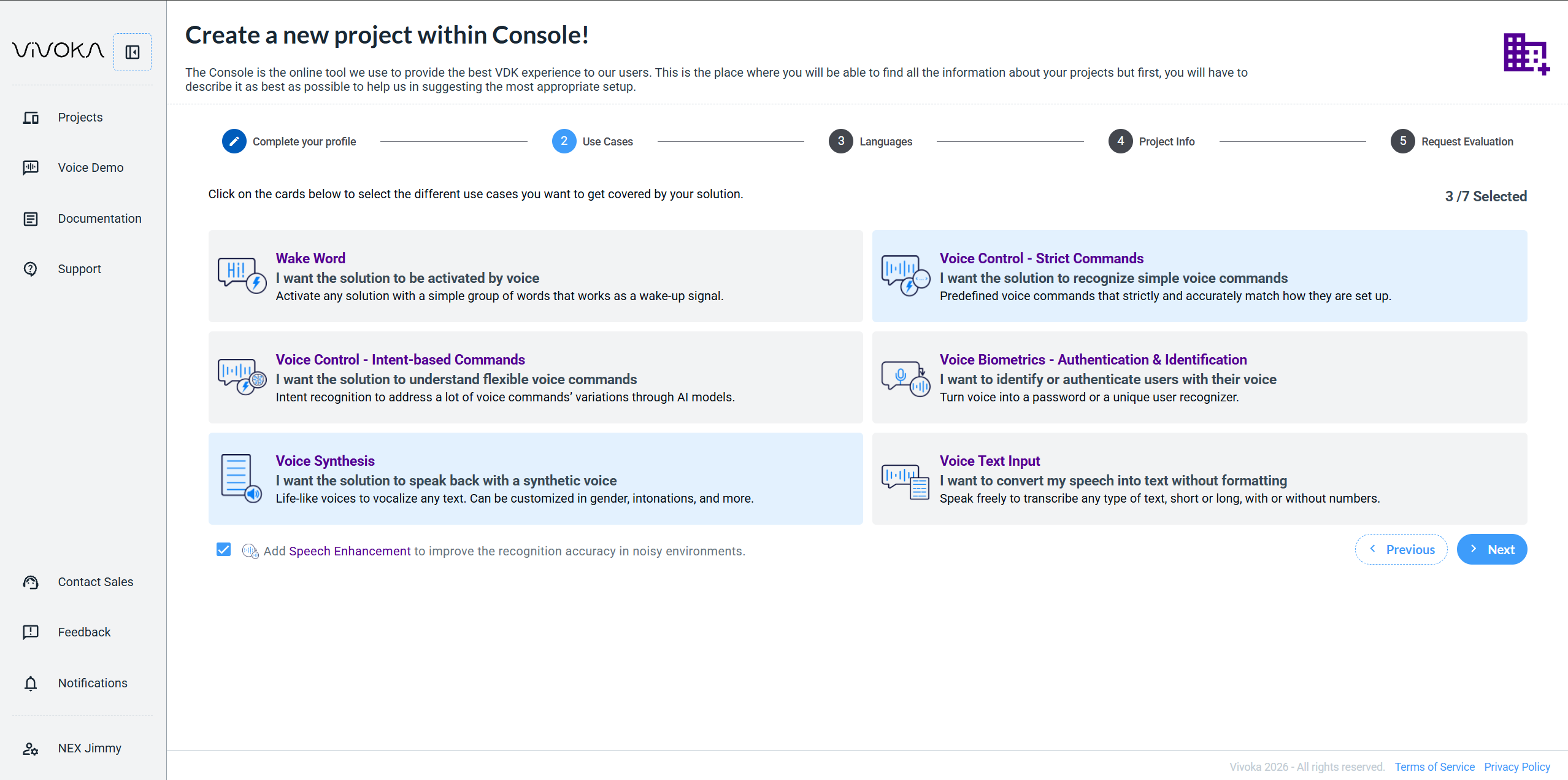The height and width of the screenshot is (780, 1568).
Task: Click the Projects sidebar icon
Action: pos(31,118)
